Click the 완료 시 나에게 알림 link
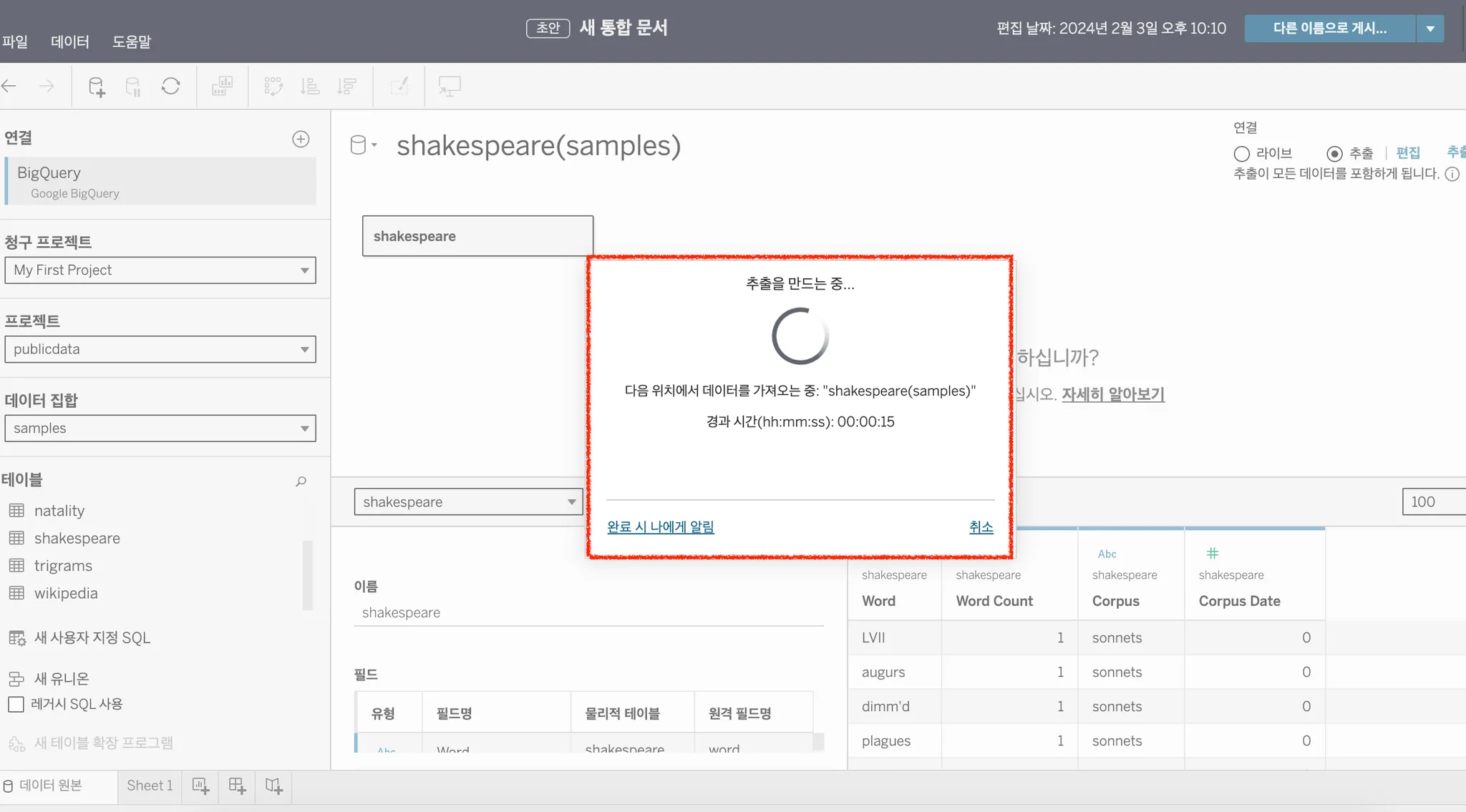 click(x=660, y=527)
